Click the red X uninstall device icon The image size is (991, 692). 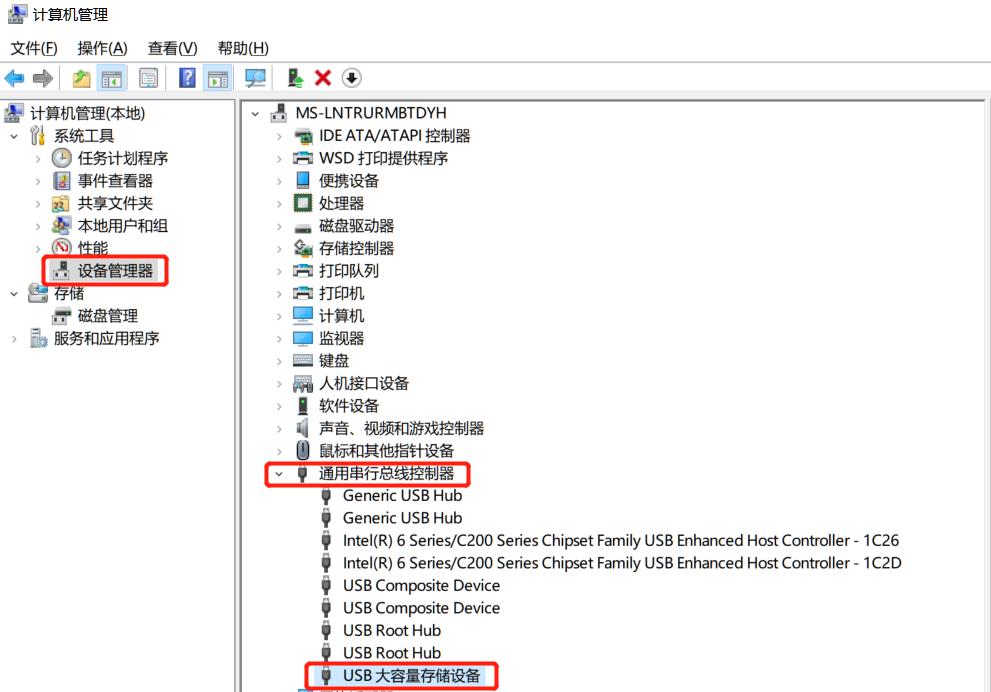tap(323, 78)
